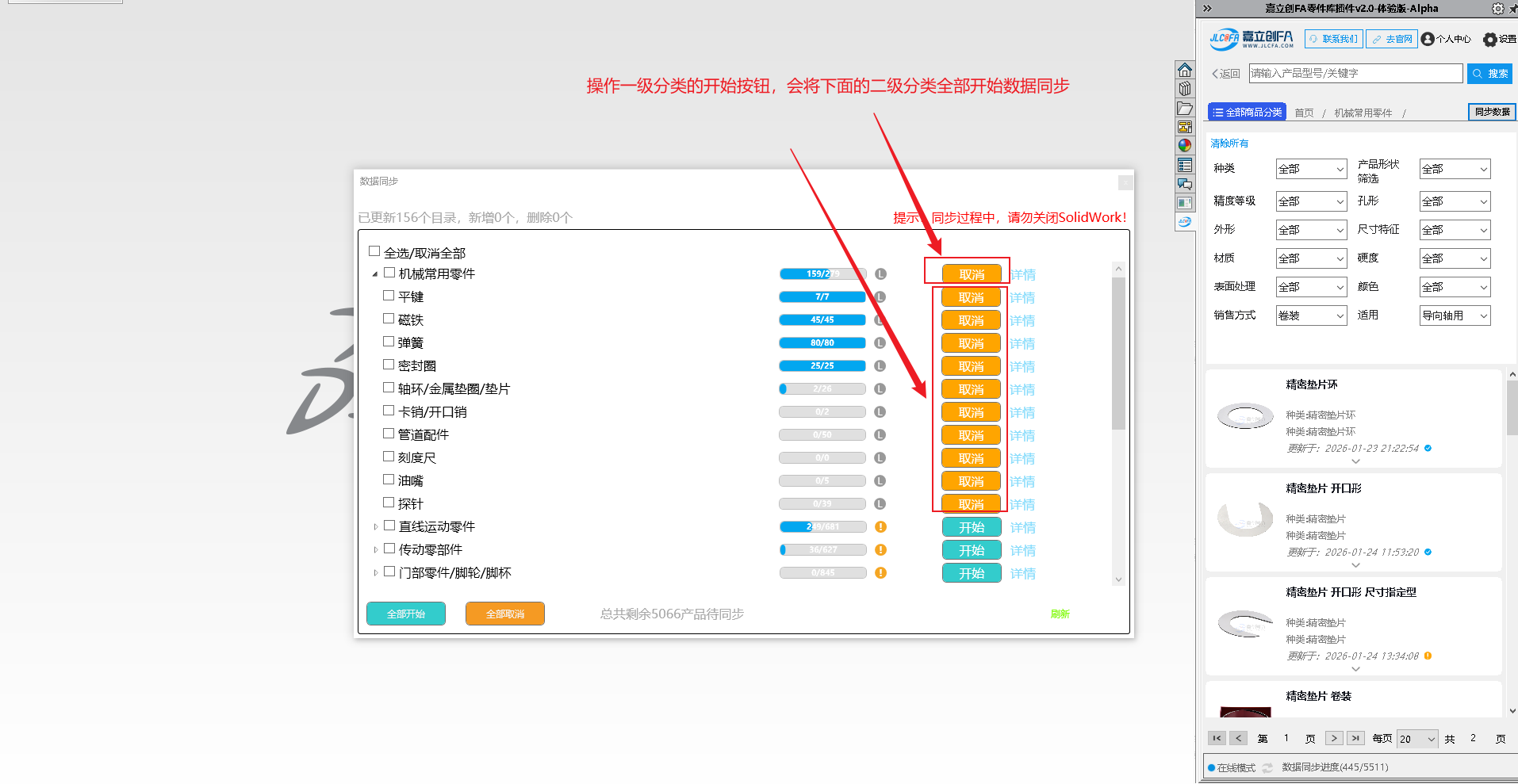Click the sync refresh icon in status bar

click(1267, 767)
